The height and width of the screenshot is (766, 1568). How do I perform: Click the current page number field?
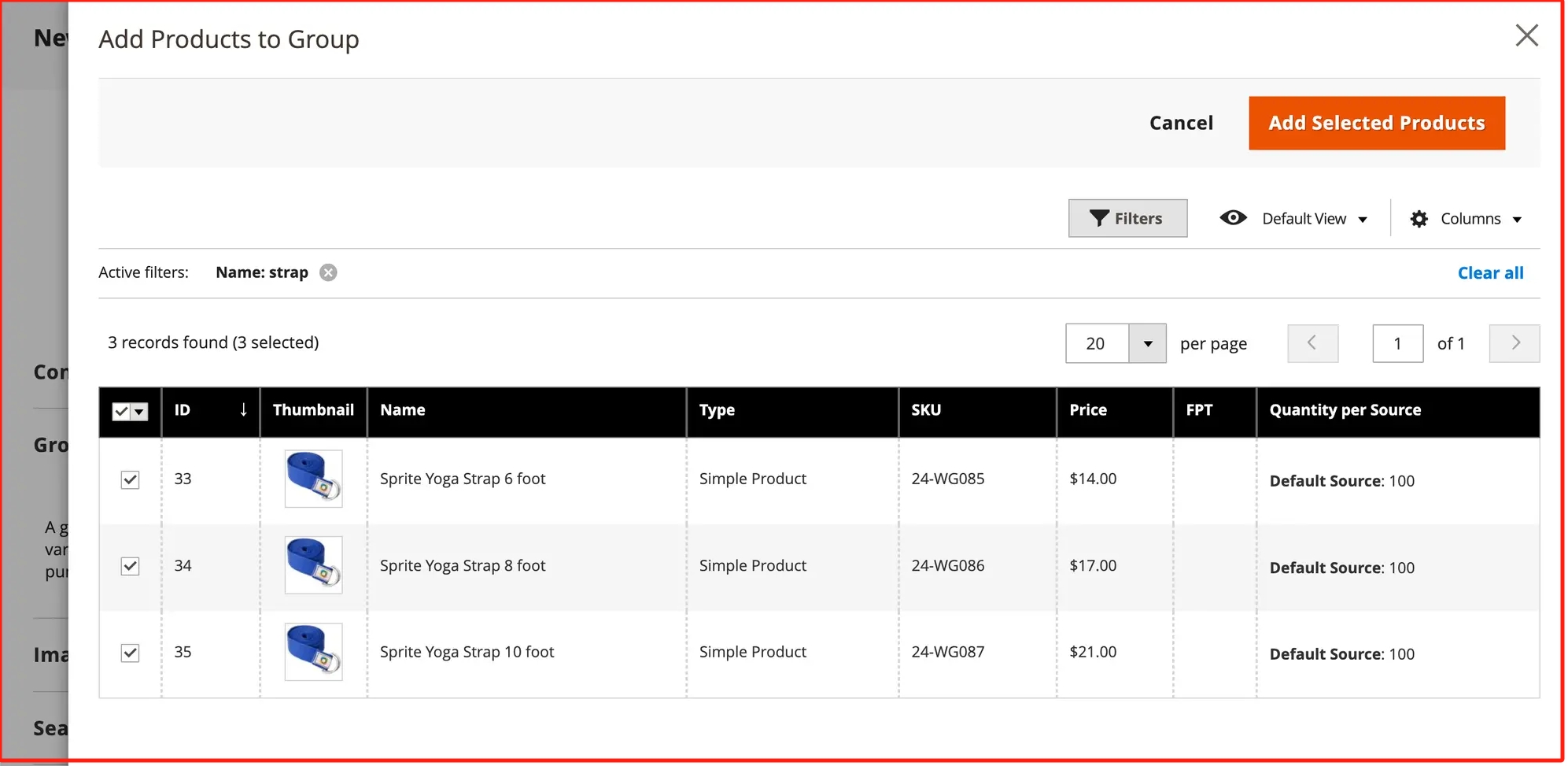point(1396,343)
